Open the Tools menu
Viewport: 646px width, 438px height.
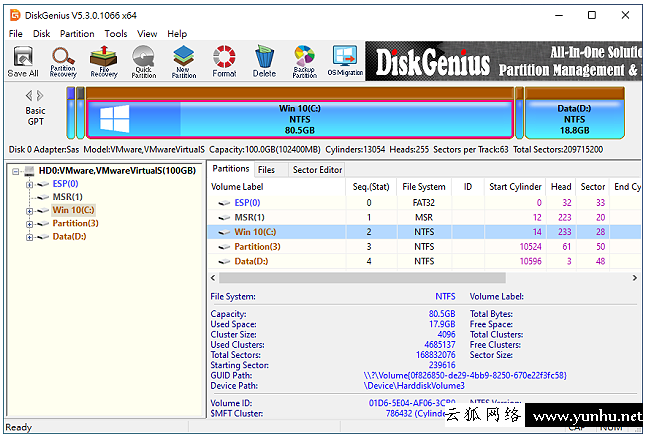tap(116, 34)
